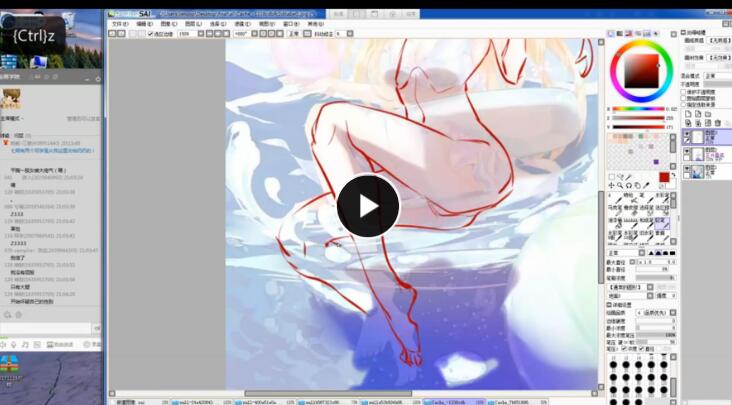Screen dimensions: 732x405
Task: Adjust the layer 不透明度 opacity slider
Action: 718,84
